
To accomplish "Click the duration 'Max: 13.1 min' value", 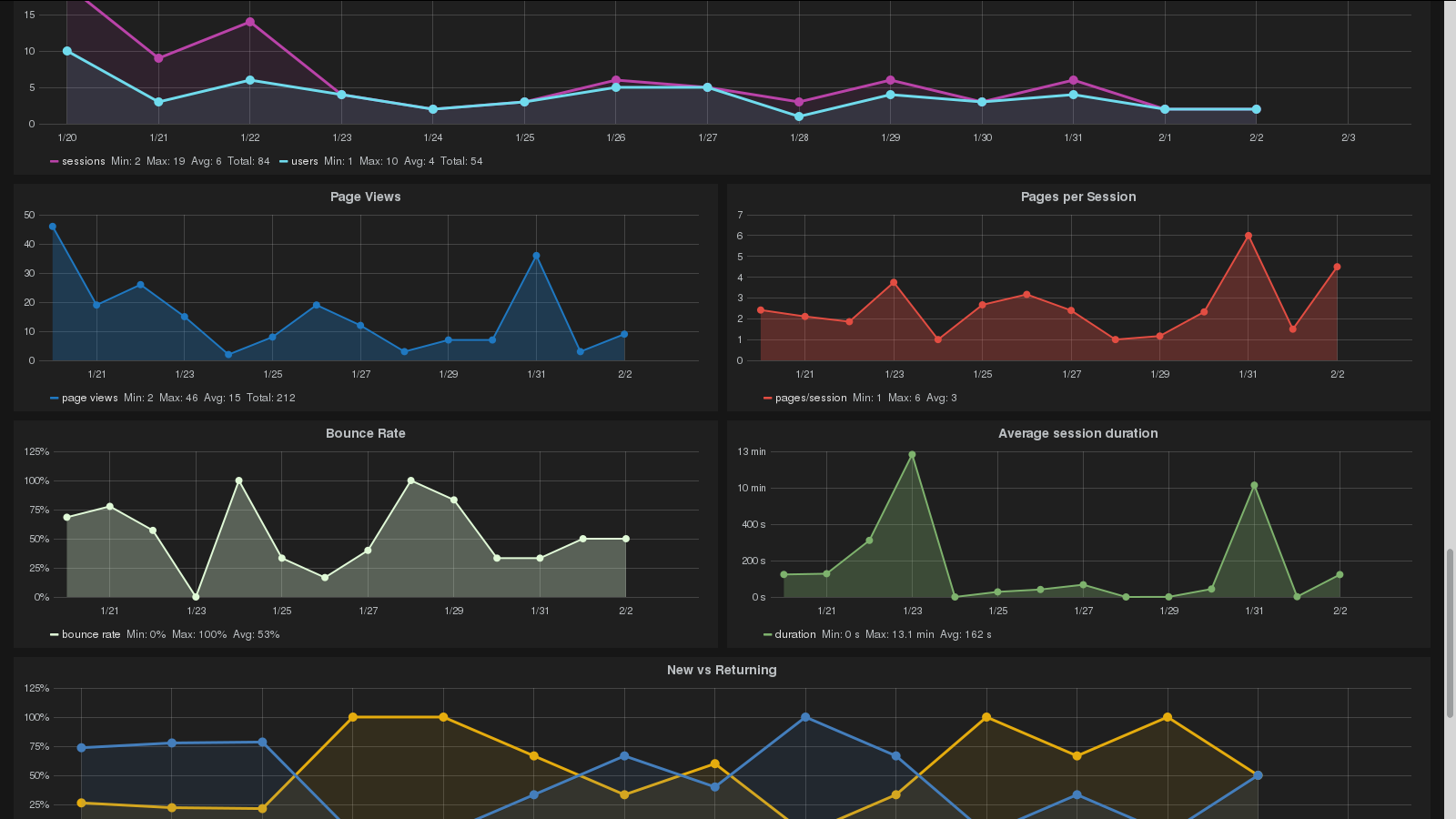I will tap(900, 634).
